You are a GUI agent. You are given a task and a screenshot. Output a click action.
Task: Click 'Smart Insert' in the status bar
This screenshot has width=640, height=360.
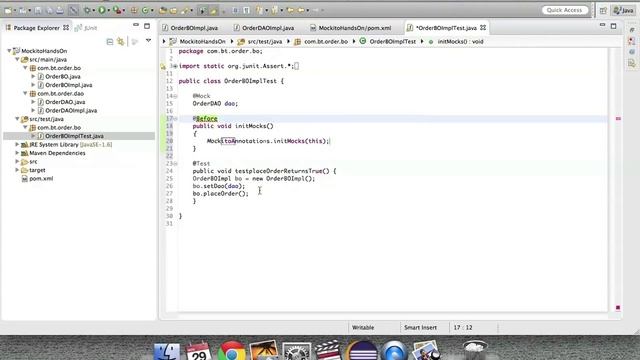420,327
